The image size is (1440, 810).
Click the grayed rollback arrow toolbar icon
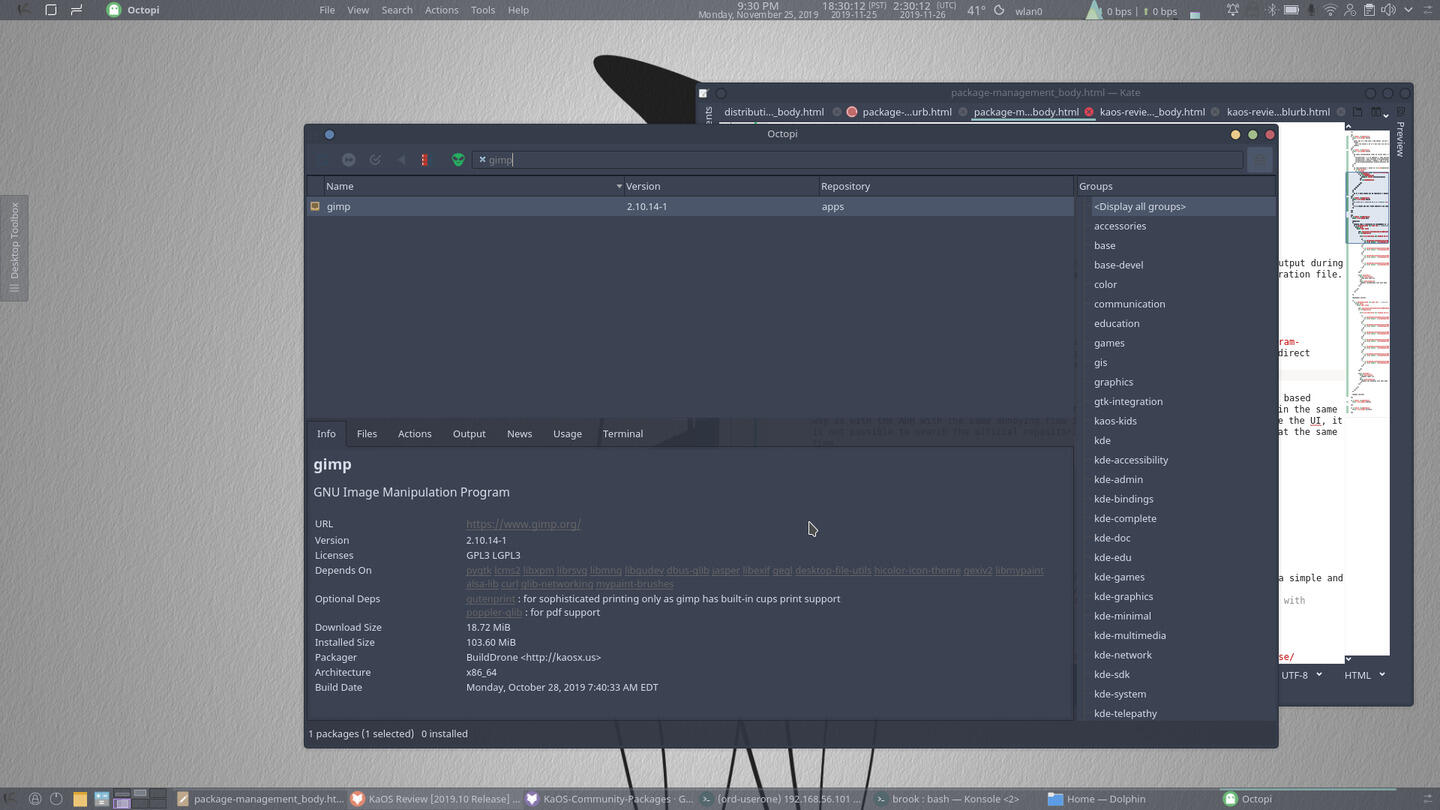click(401, 160)
